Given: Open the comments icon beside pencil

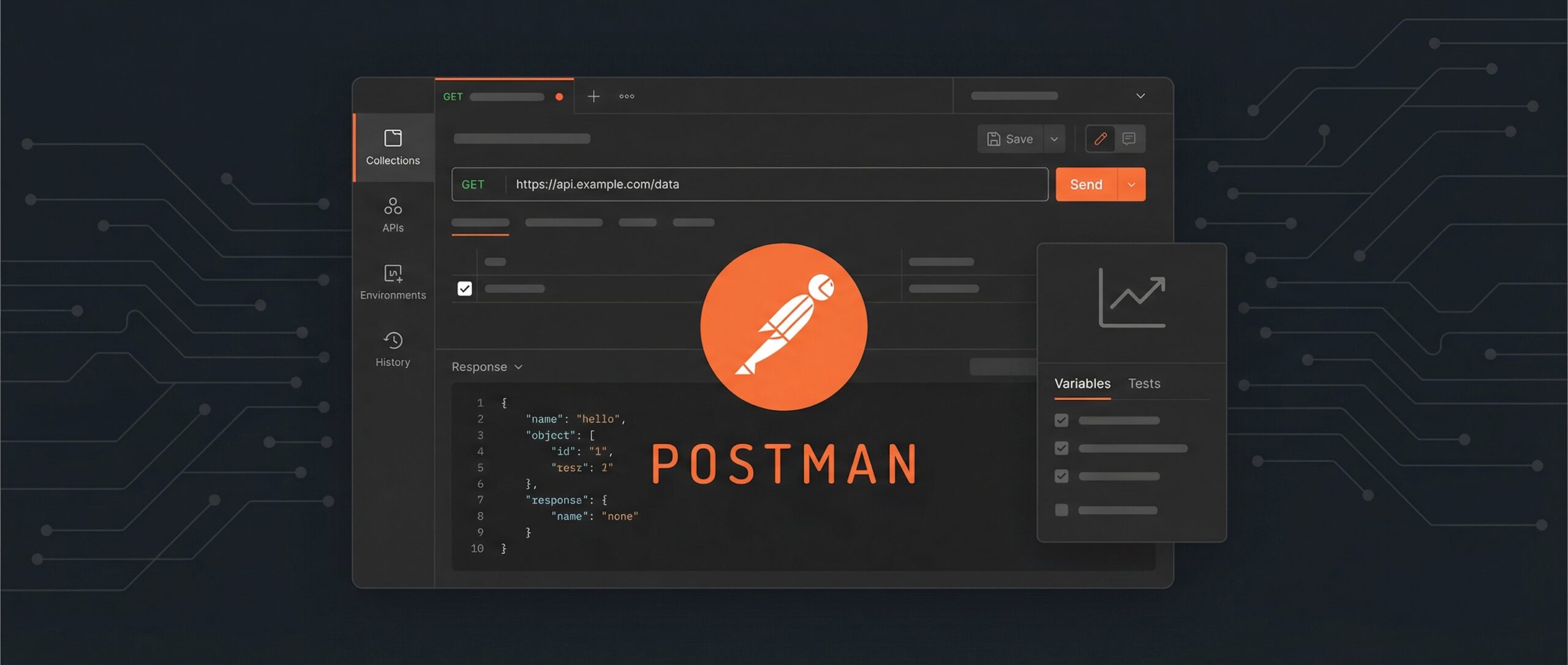Looking at the screenshot, I should point(1129,139).
